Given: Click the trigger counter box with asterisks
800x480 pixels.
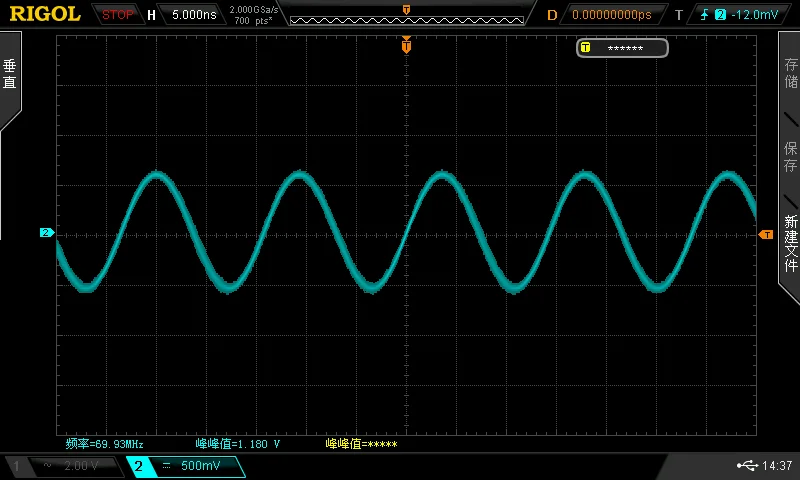Looking at the screenshot, I should pos(622,48).
